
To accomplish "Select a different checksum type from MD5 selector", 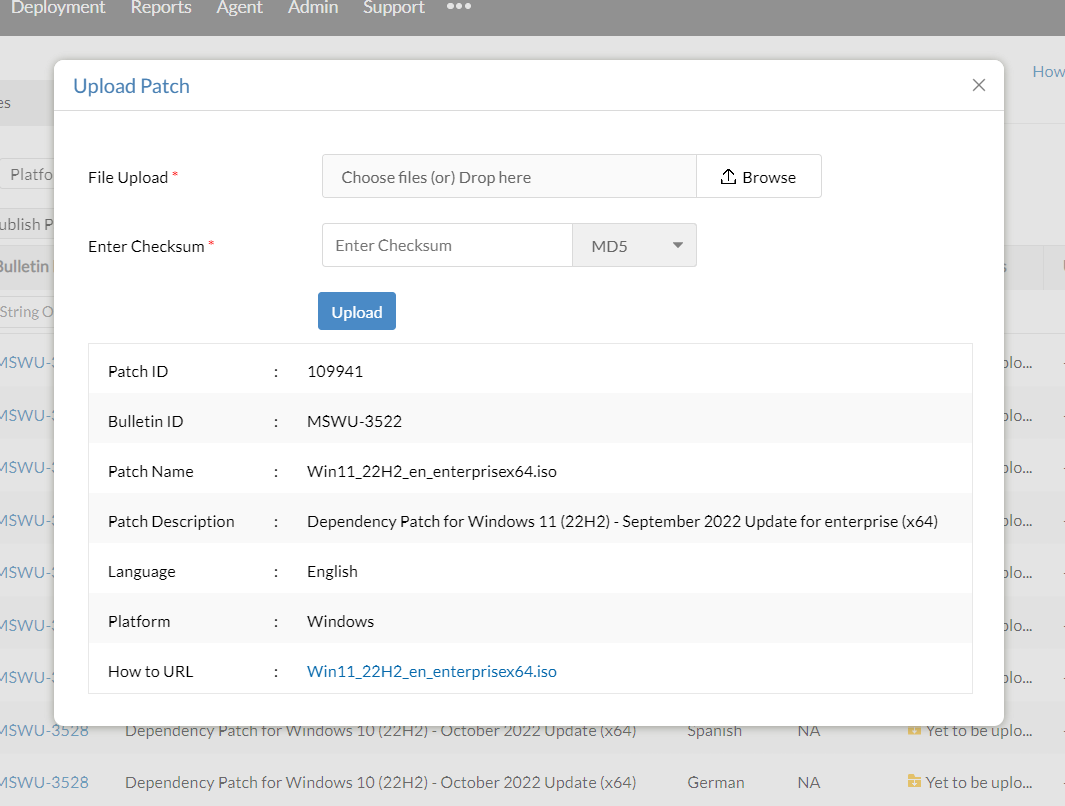I will point(634,245).
